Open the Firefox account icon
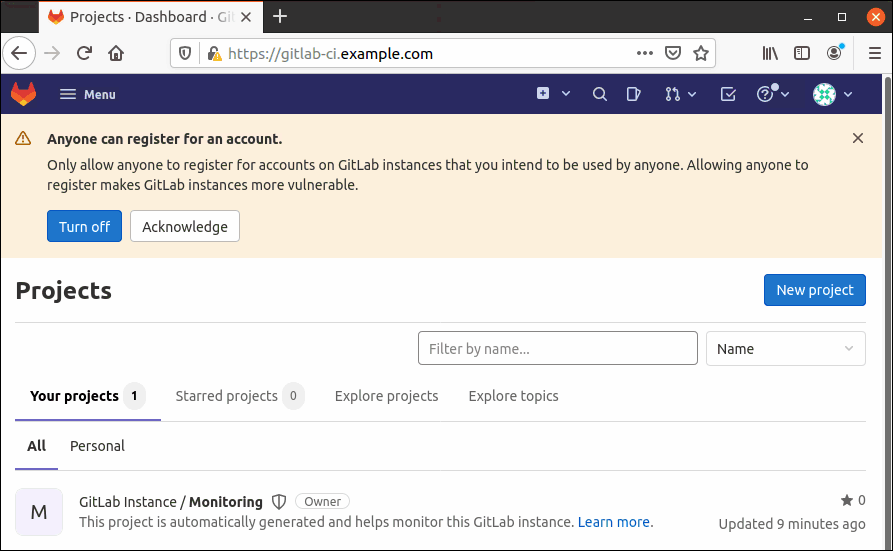 click(834, 53)
